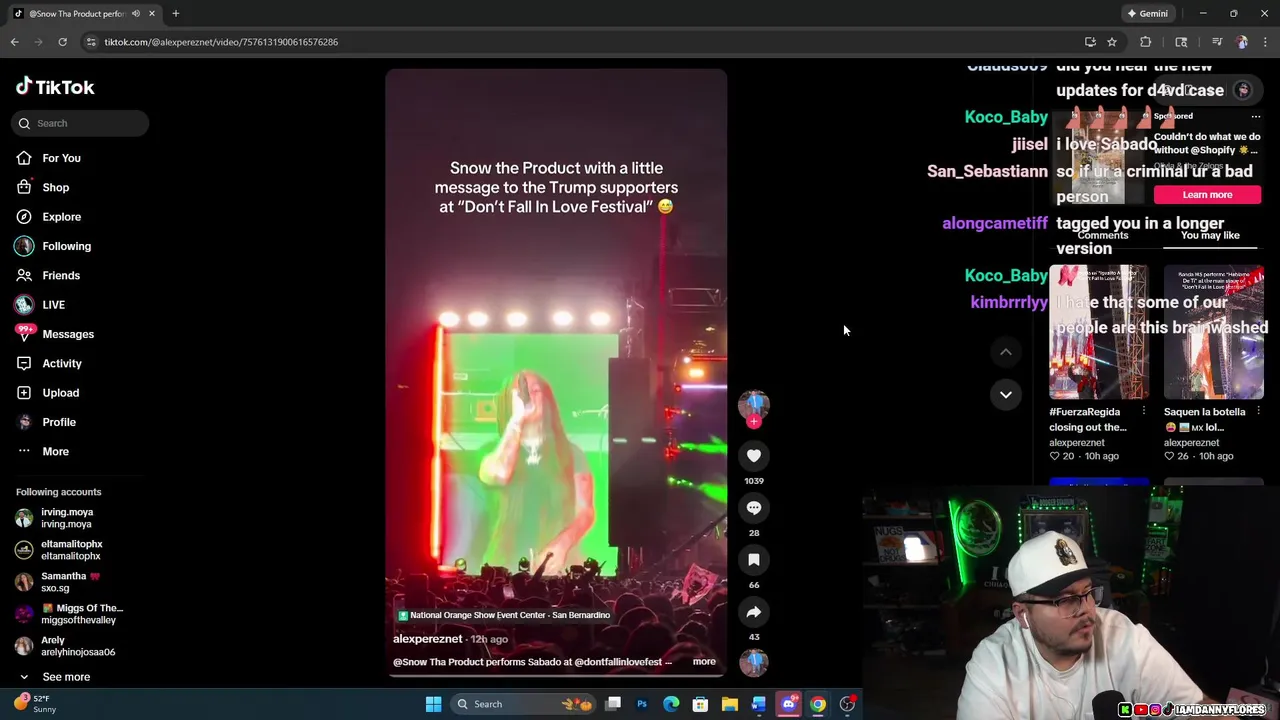Open the TikTok logo home link

coord(55,87)
